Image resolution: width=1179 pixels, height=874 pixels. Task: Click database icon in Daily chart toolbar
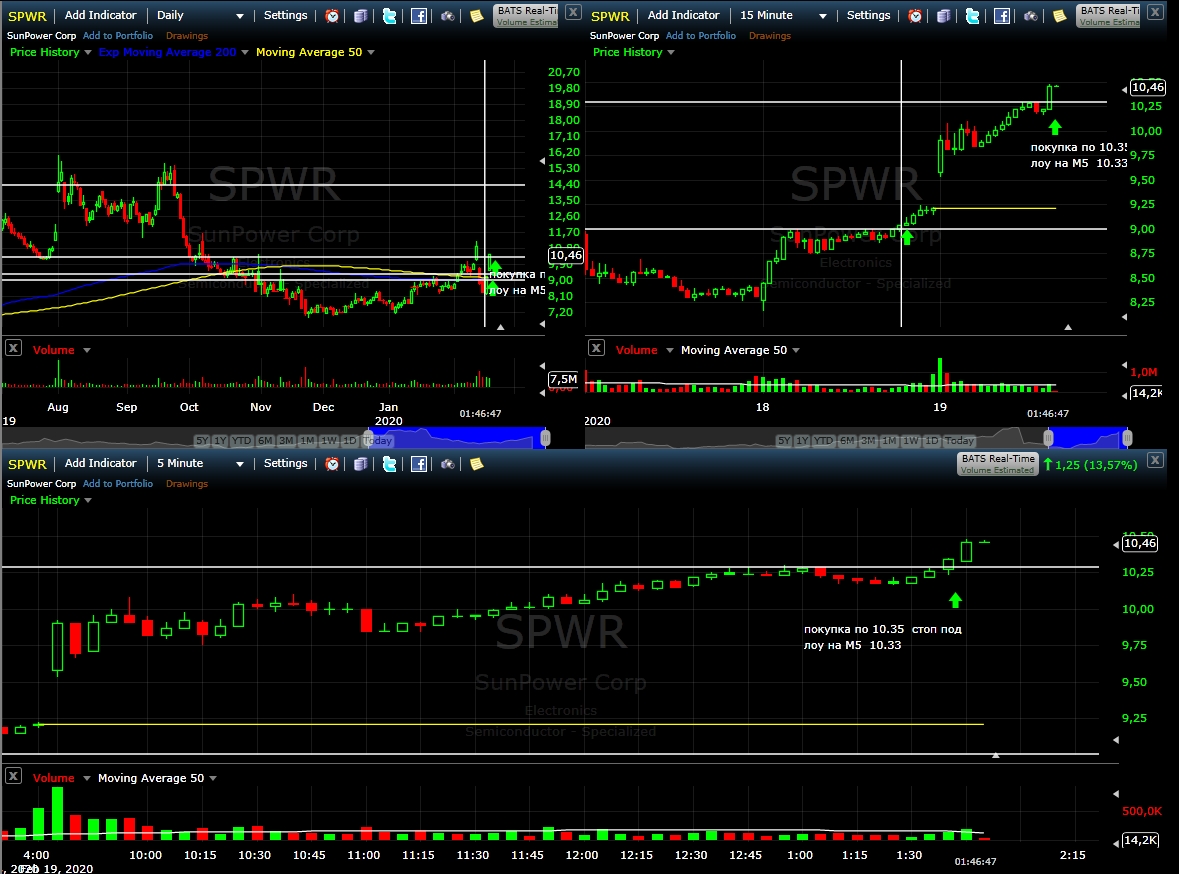click(361, 16)
